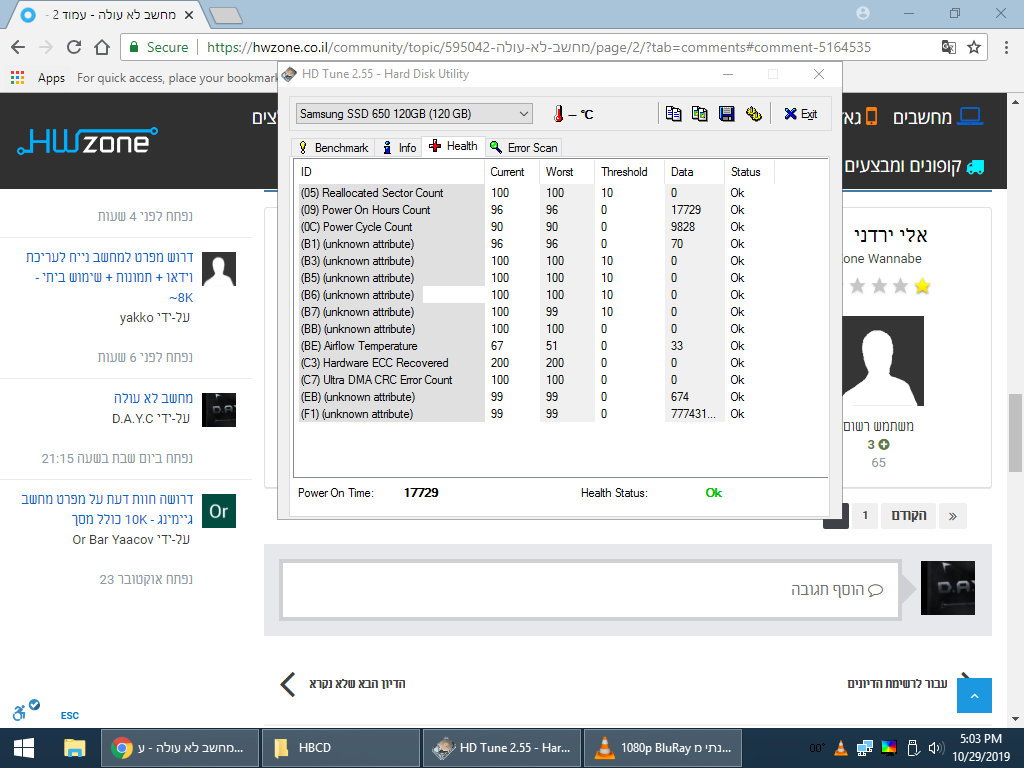Open VLC media player from the taskbar
Image resolution: width=1024 pixels, height=768 pixels.
[x=663, y=748]
